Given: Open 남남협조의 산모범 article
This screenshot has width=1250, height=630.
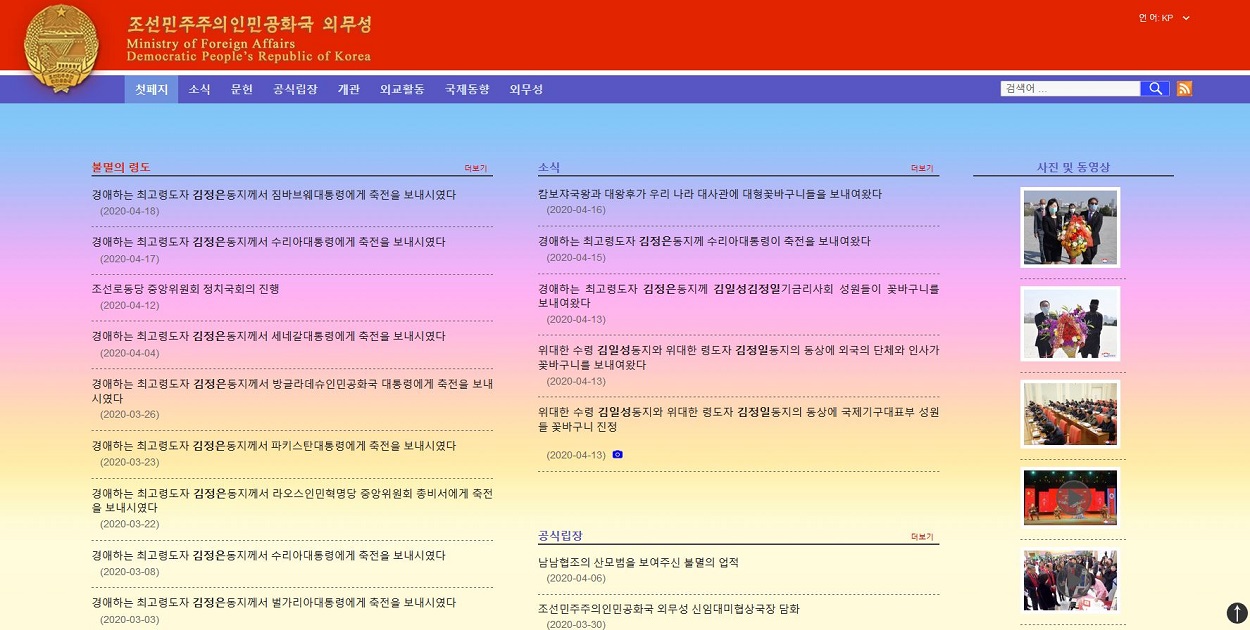Looking at the screenshot, I should (x=638, y=562).
